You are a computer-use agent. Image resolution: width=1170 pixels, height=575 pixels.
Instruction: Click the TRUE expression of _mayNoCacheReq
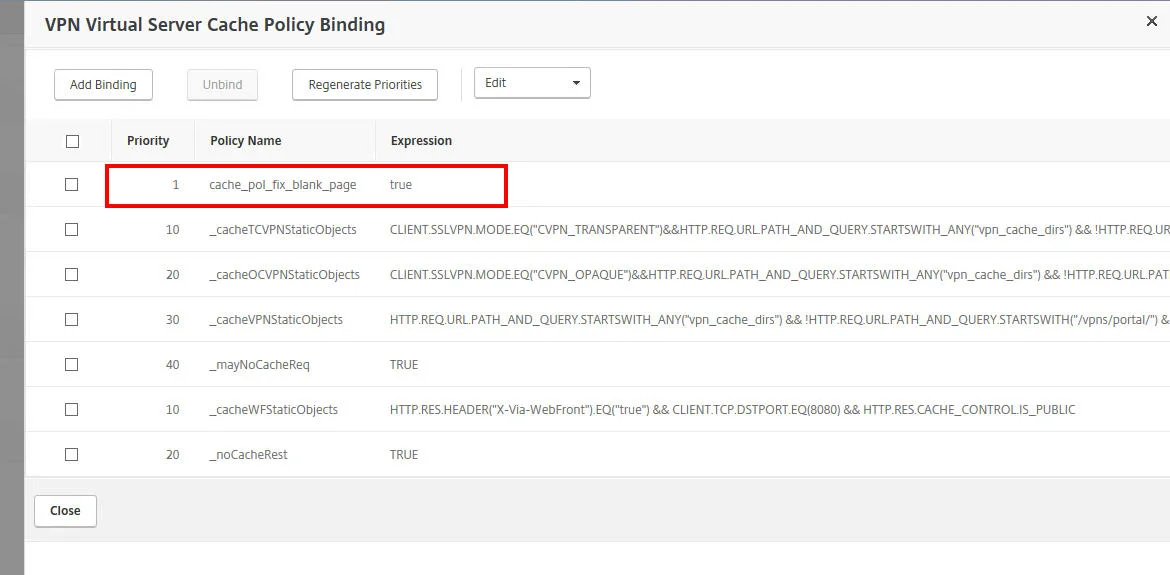(x=404, y=365)
